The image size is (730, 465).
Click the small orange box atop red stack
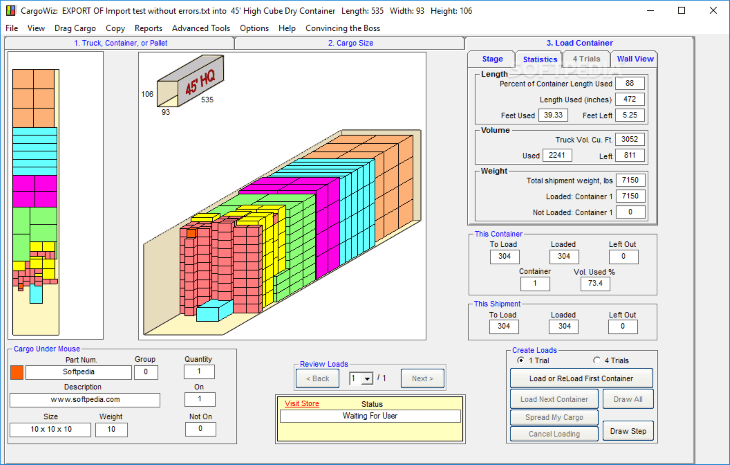(191, 233)
